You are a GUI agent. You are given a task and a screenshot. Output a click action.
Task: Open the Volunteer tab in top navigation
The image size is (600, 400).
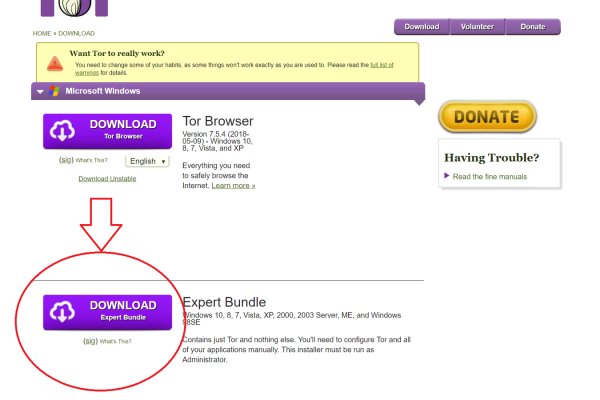click(477, 27)
